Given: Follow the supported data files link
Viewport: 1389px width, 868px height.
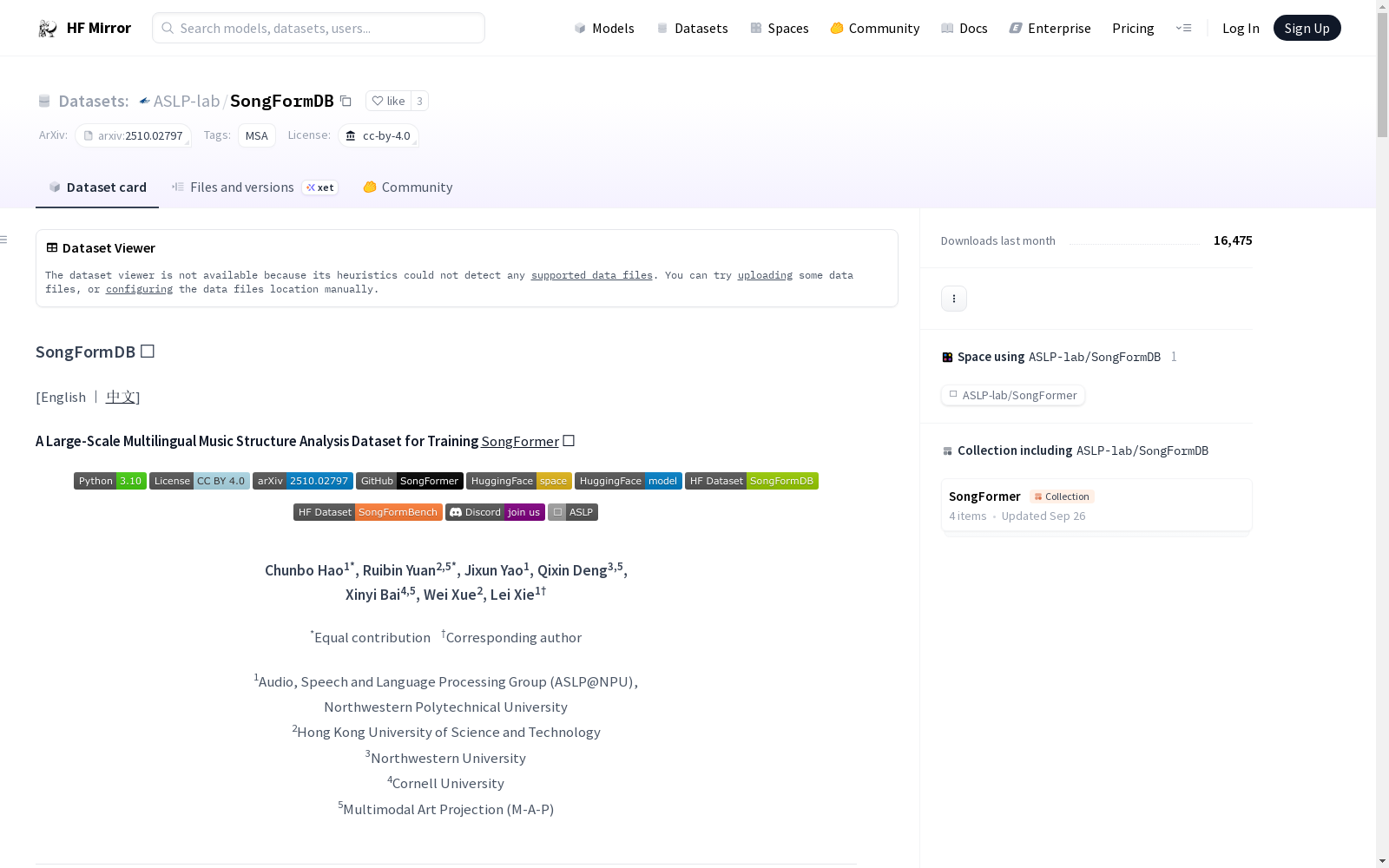Looking at the screenshot, I should coord(592,275).
